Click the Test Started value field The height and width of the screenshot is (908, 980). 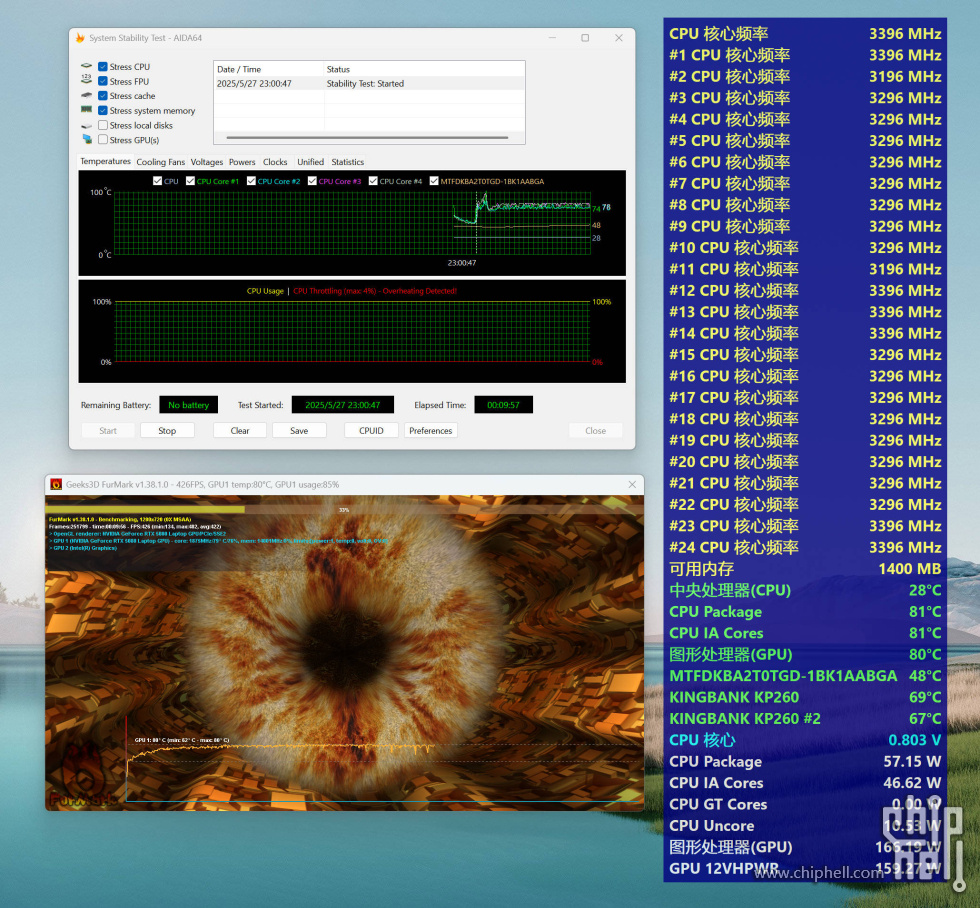pyautogui.click(x=342, y=405)
